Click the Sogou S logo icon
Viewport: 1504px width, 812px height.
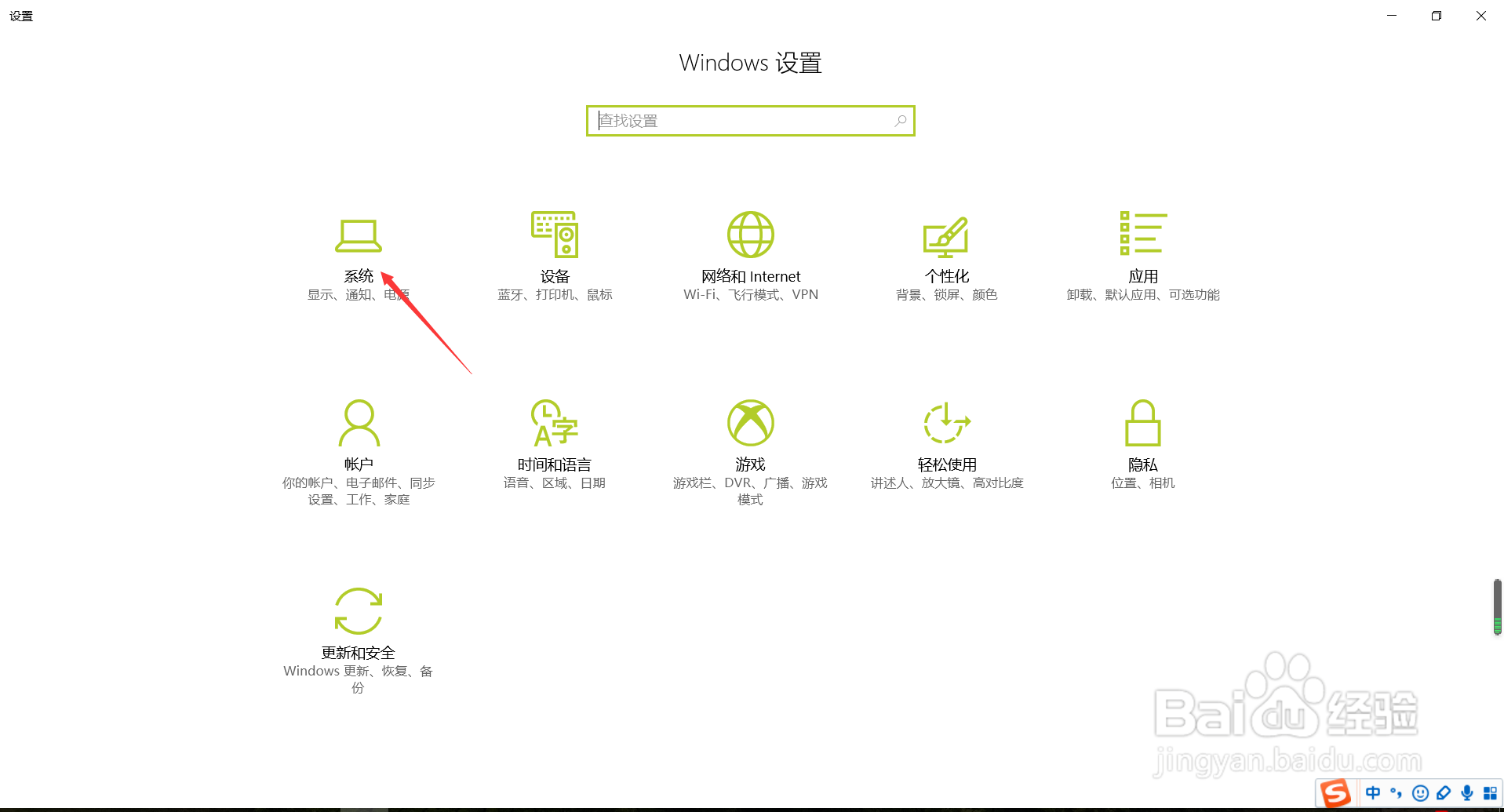pos(1335,793)
